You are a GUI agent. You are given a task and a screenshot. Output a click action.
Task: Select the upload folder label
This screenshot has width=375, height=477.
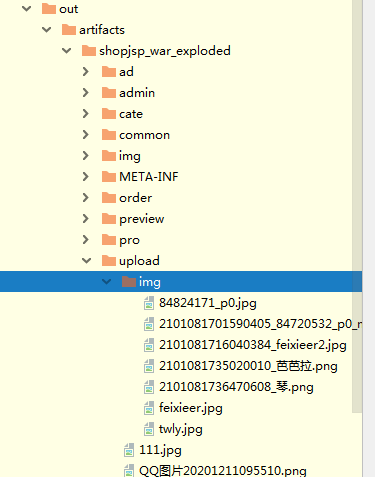point(139,261)
